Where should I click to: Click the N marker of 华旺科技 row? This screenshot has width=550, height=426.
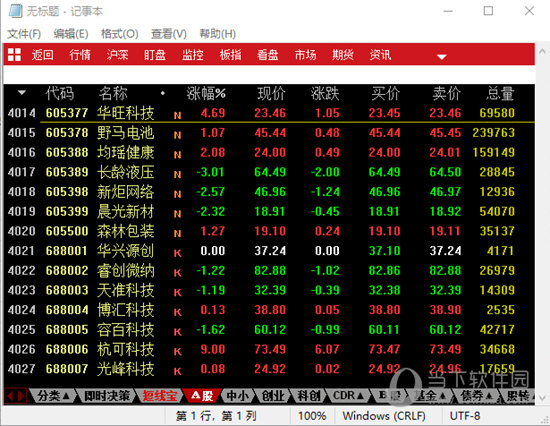click(x=177, y=115)
